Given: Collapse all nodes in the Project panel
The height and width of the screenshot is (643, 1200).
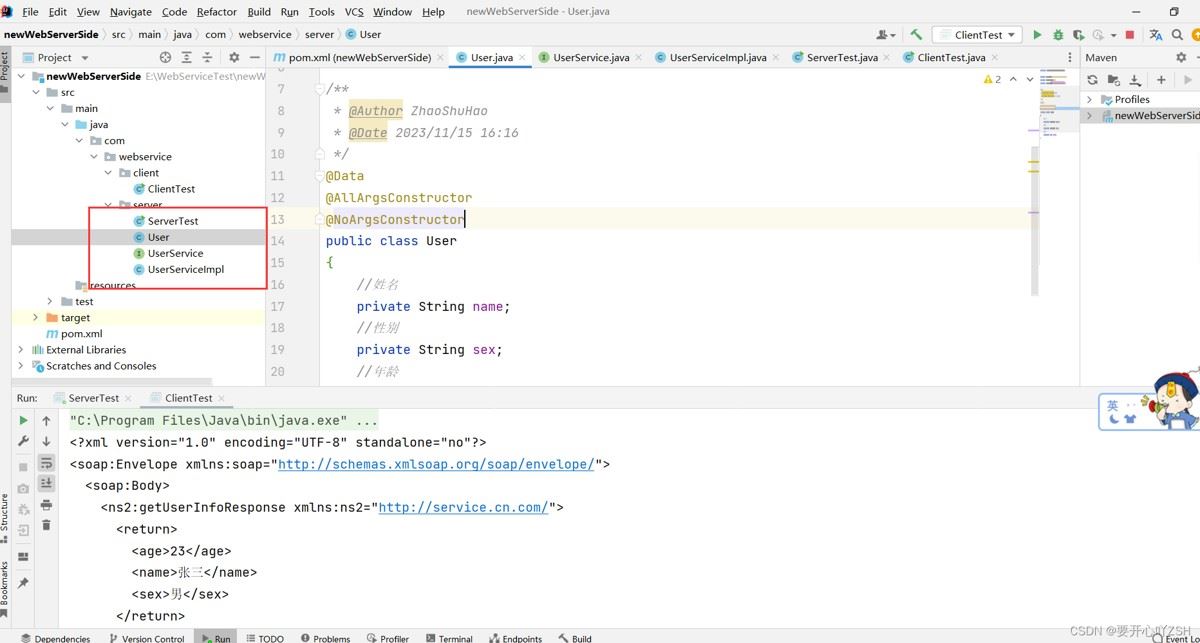Looking at the screenshot, I should 207,58.
